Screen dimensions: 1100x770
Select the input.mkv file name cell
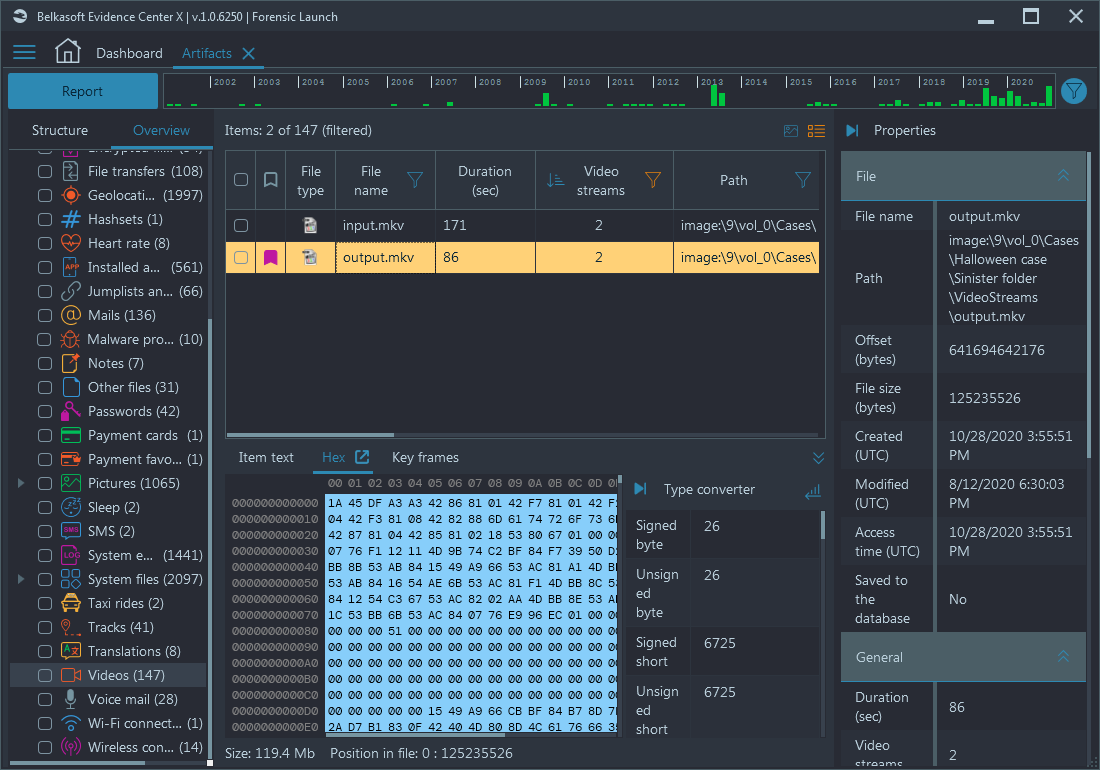385,225
